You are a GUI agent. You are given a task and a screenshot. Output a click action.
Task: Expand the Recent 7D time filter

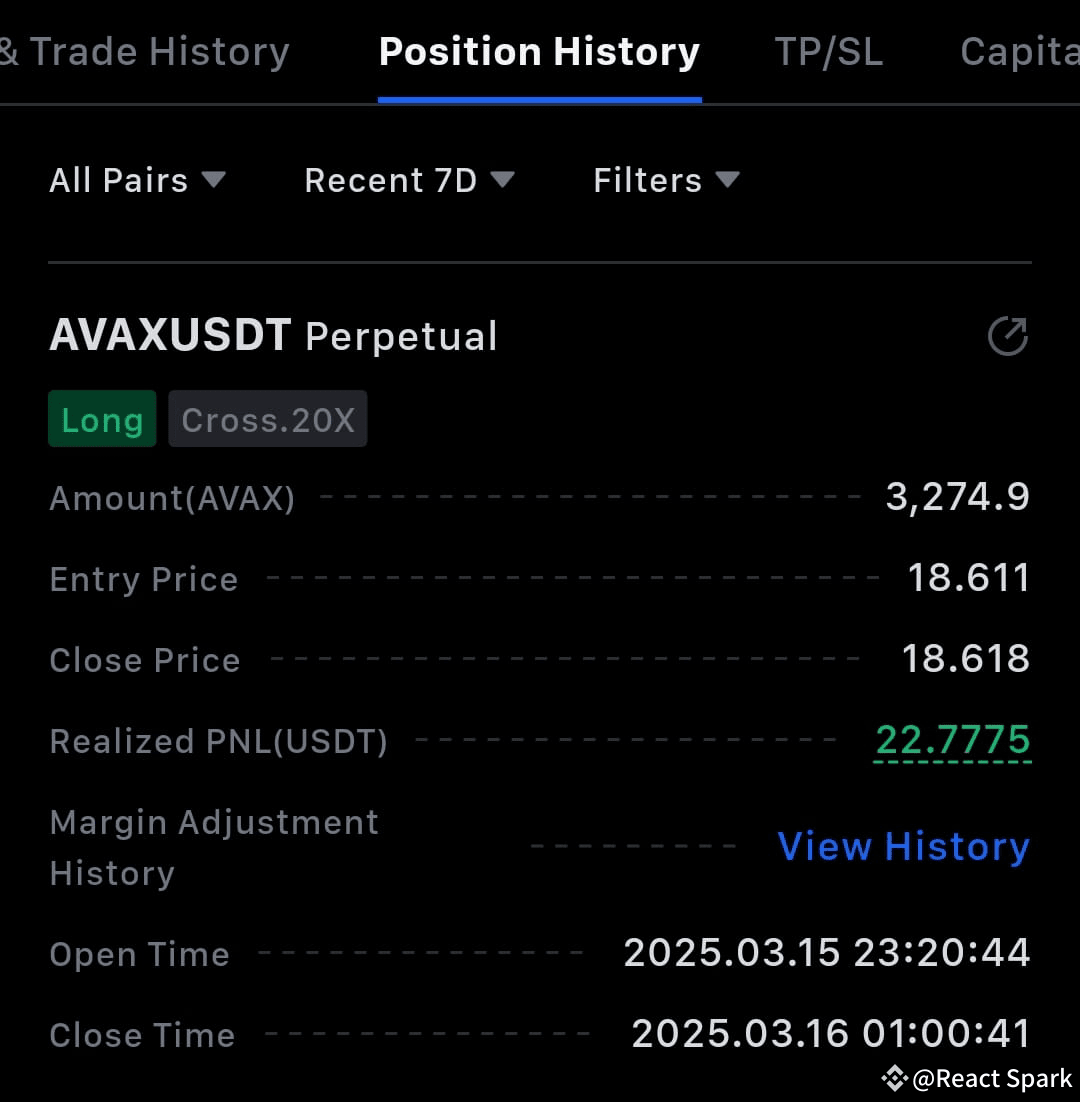[x=410, y=180]
